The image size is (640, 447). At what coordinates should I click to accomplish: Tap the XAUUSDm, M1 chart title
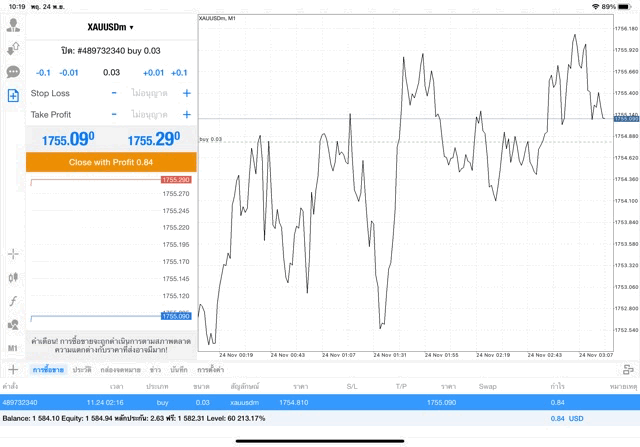pyautogui.click(x=217, y=18)
